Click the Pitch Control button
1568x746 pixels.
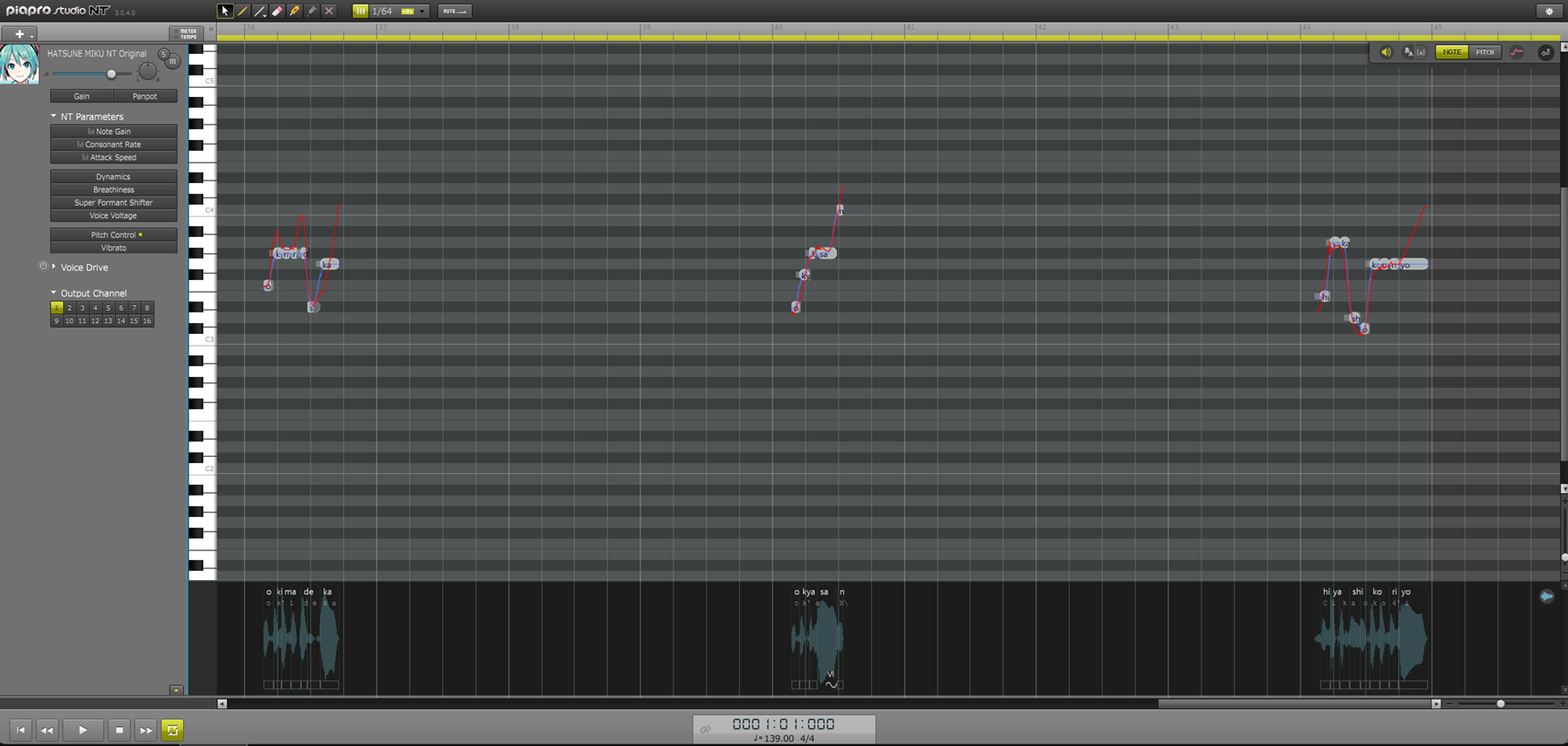[113, 234]
